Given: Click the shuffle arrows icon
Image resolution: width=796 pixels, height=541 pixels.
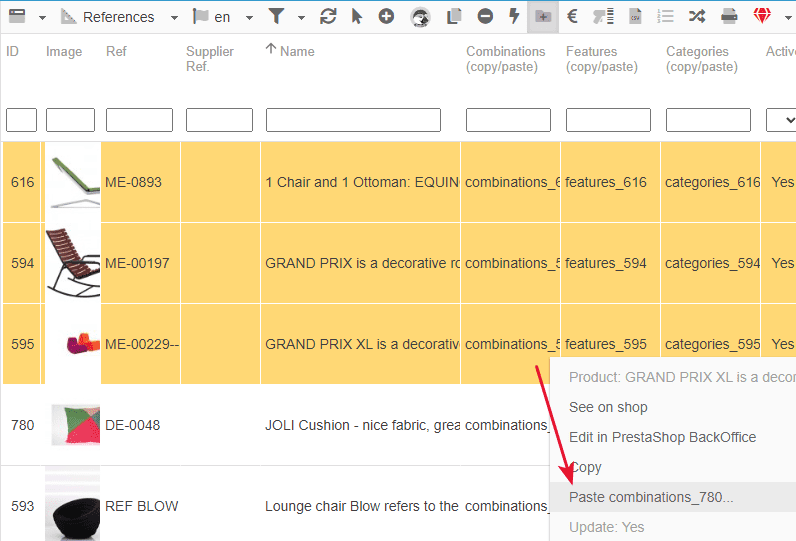Looking at the screenshot, I should tap(697, 17).
